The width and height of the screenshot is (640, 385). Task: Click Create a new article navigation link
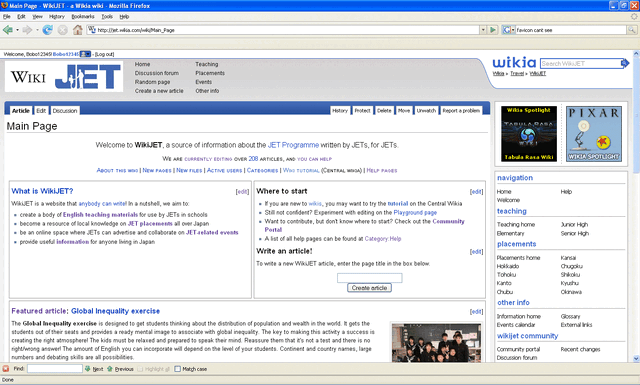tap(159, 91)
